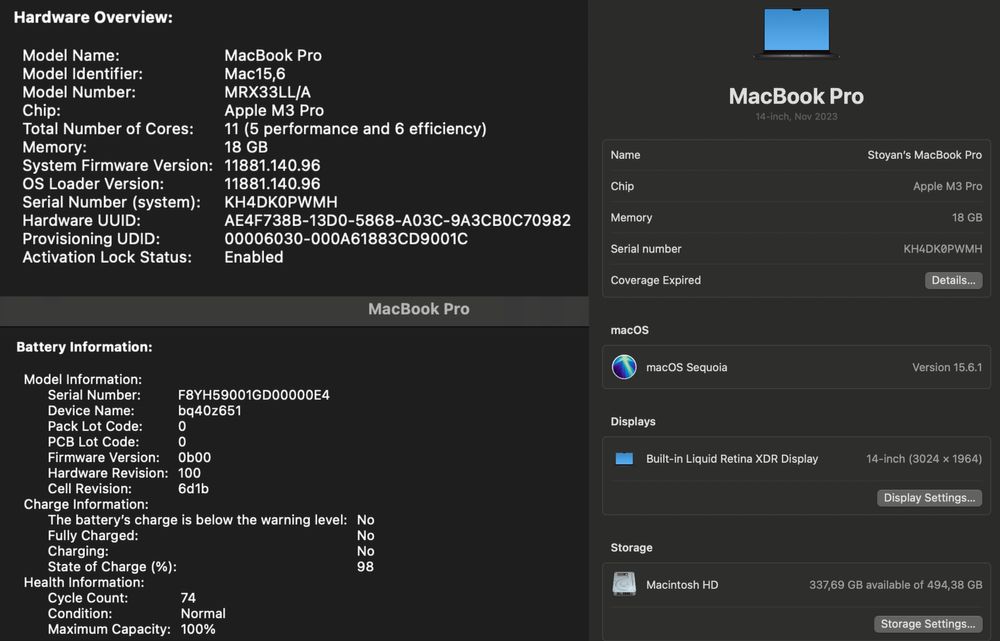Viewport: 1000px width, 641px height.
Task: Open Storage Settings…
Action: tap(927, 624)
